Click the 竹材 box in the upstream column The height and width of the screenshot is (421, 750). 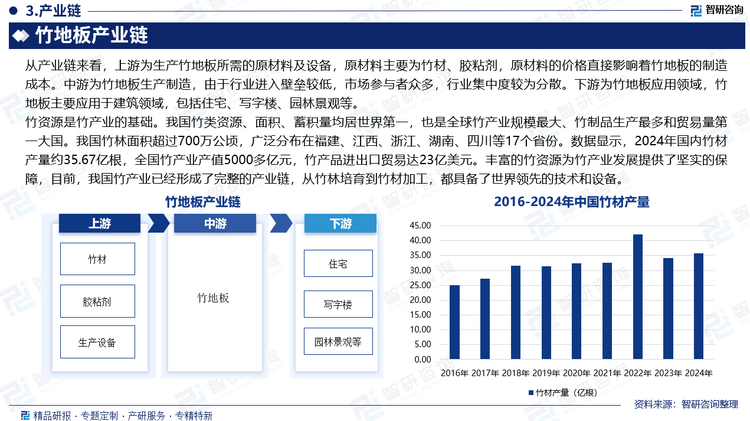tap(98, 259)
